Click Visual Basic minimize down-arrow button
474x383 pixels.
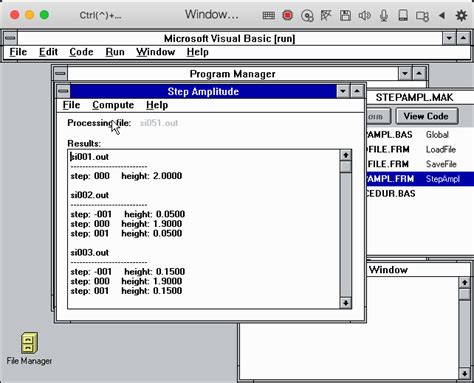[x=449, y=38]
